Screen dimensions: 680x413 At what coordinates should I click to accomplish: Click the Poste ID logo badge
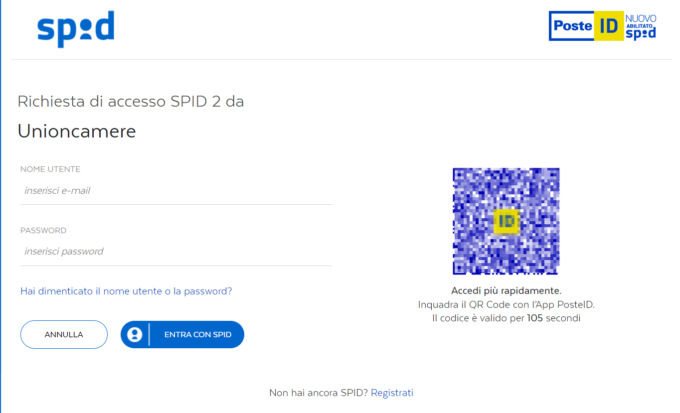pos(603,26)
